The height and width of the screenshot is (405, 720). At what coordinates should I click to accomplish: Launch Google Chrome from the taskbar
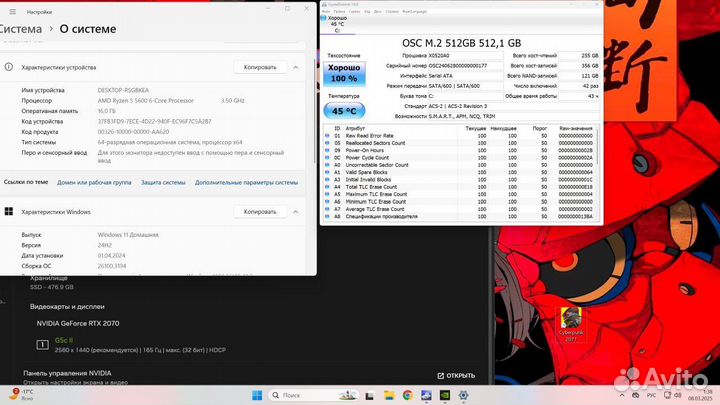tap(407, 395)
